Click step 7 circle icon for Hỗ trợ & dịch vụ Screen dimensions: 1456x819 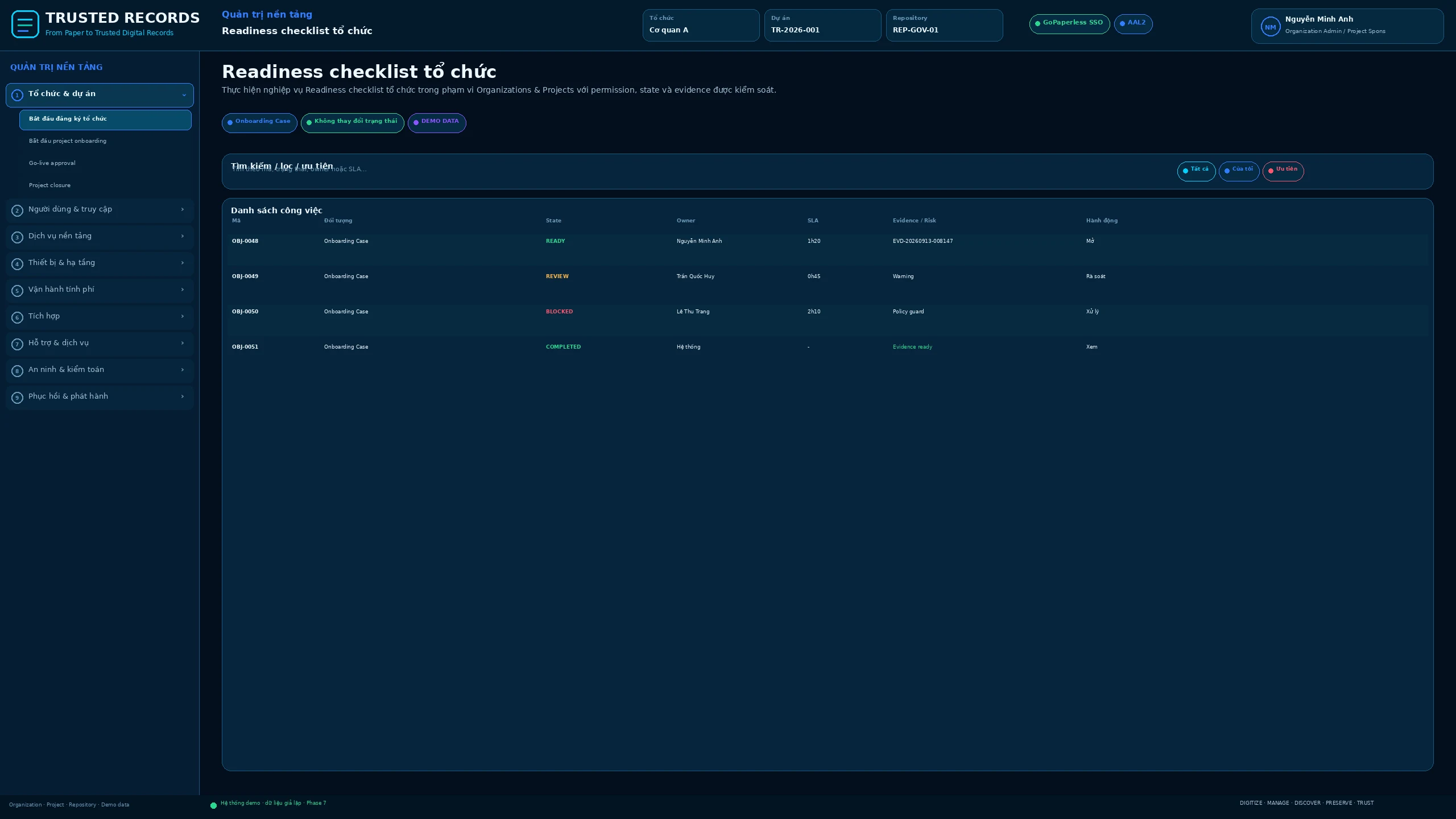(17, 345)
